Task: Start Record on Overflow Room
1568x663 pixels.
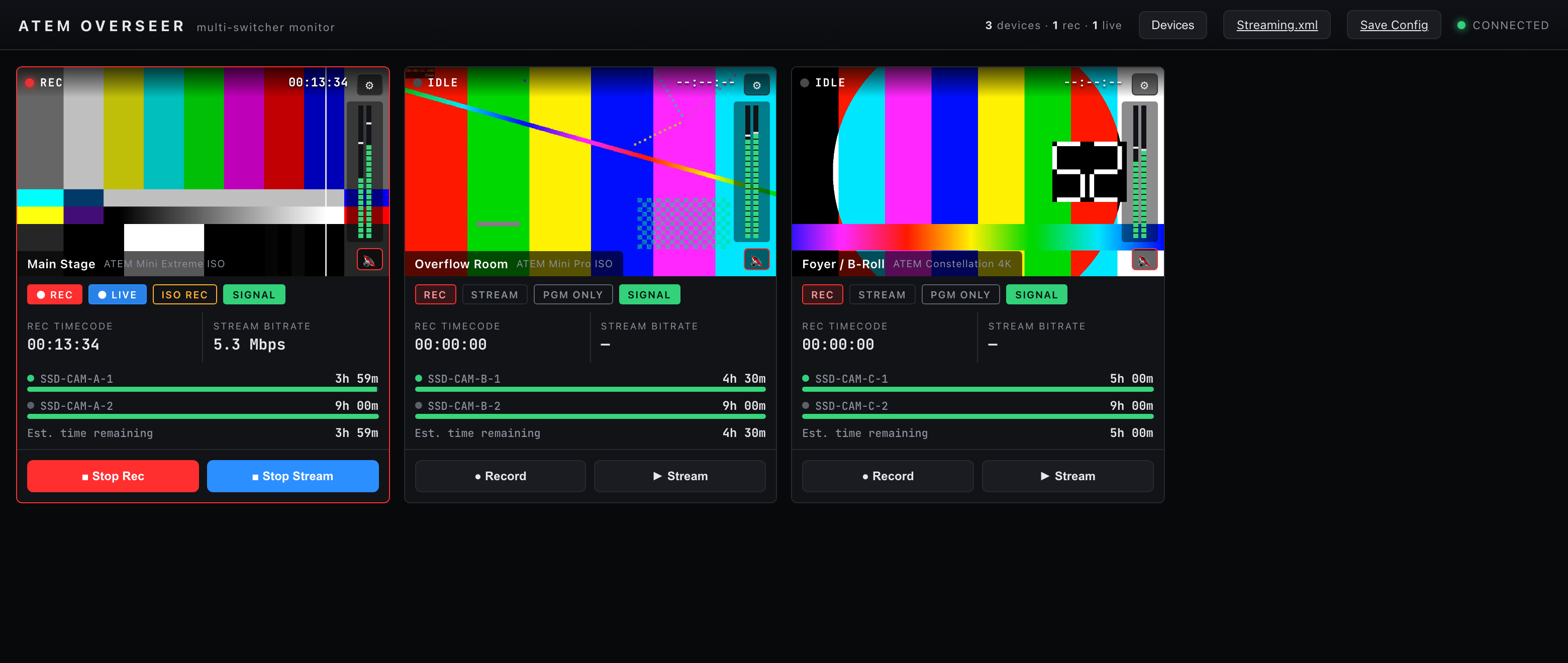Action: pyautogui.click(x=501, y=476)
